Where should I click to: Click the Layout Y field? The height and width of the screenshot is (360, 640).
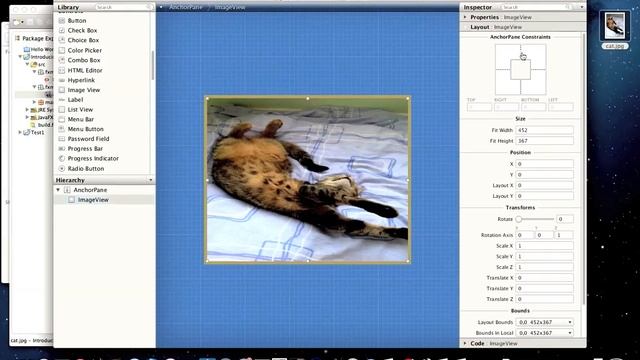(544, 196)
